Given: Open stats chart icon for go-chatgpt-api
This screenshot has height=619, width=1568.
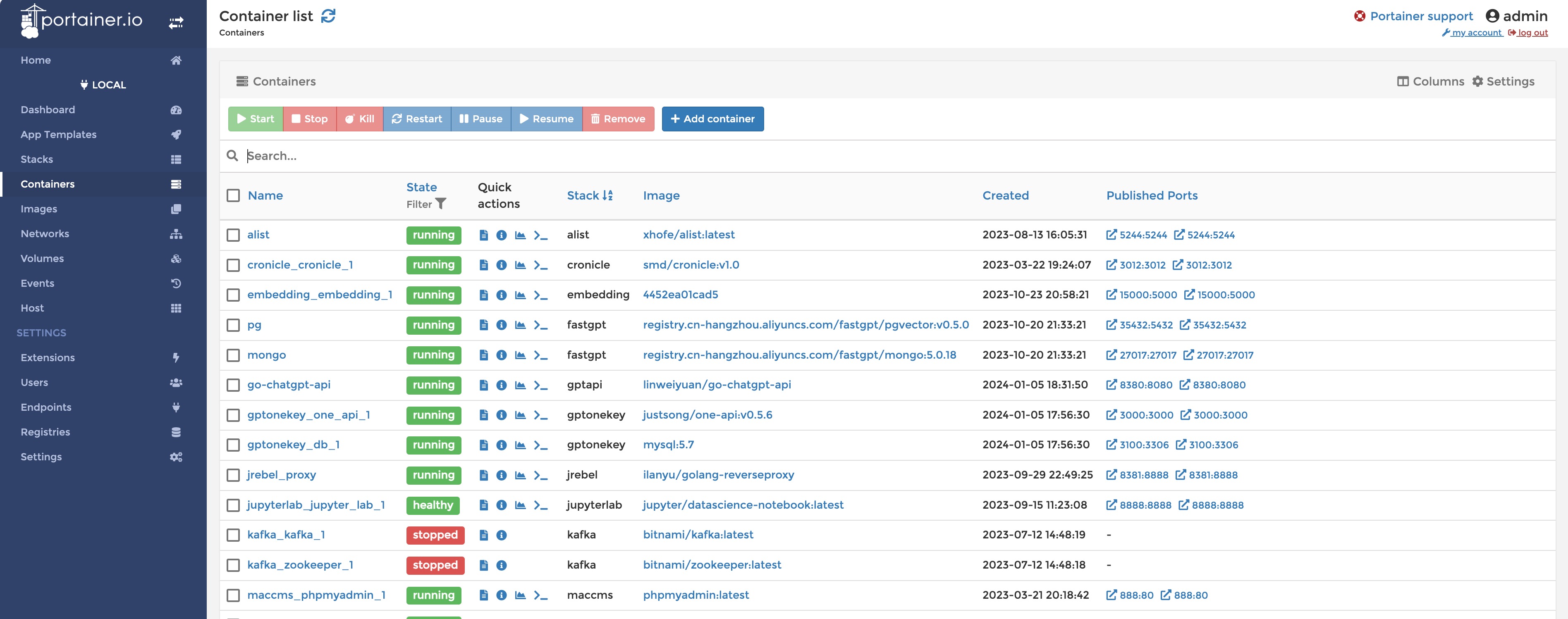Looking at the screenshot, I should point(520,385).
